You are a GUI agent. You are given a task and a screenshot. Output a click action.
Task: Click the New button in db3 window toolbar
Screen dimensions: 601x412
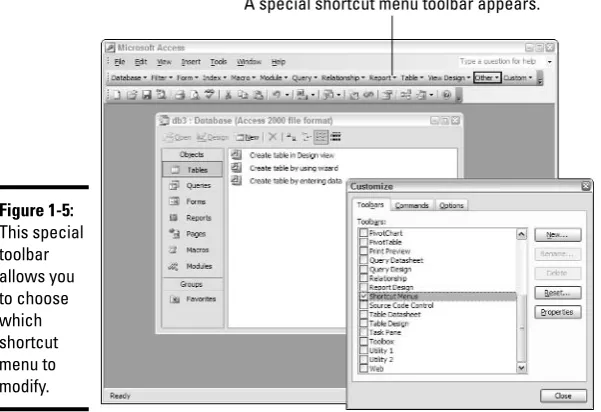[x=248, y=137]
